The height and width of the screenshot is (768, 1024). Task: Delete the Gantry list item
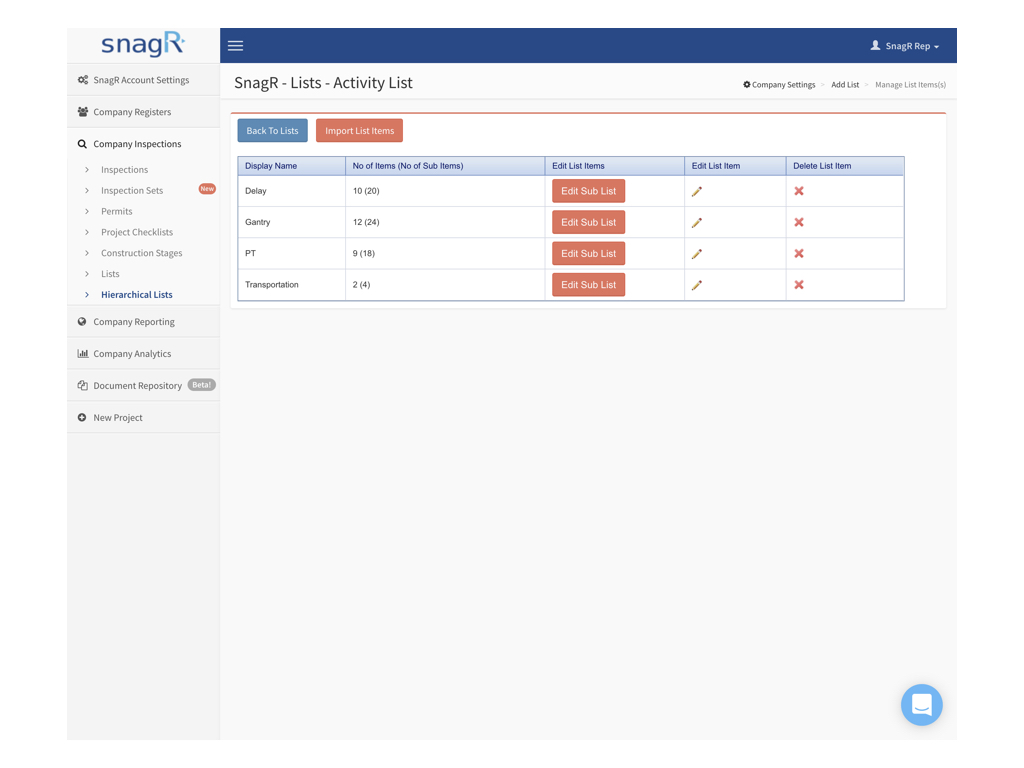tap(799, 223)
